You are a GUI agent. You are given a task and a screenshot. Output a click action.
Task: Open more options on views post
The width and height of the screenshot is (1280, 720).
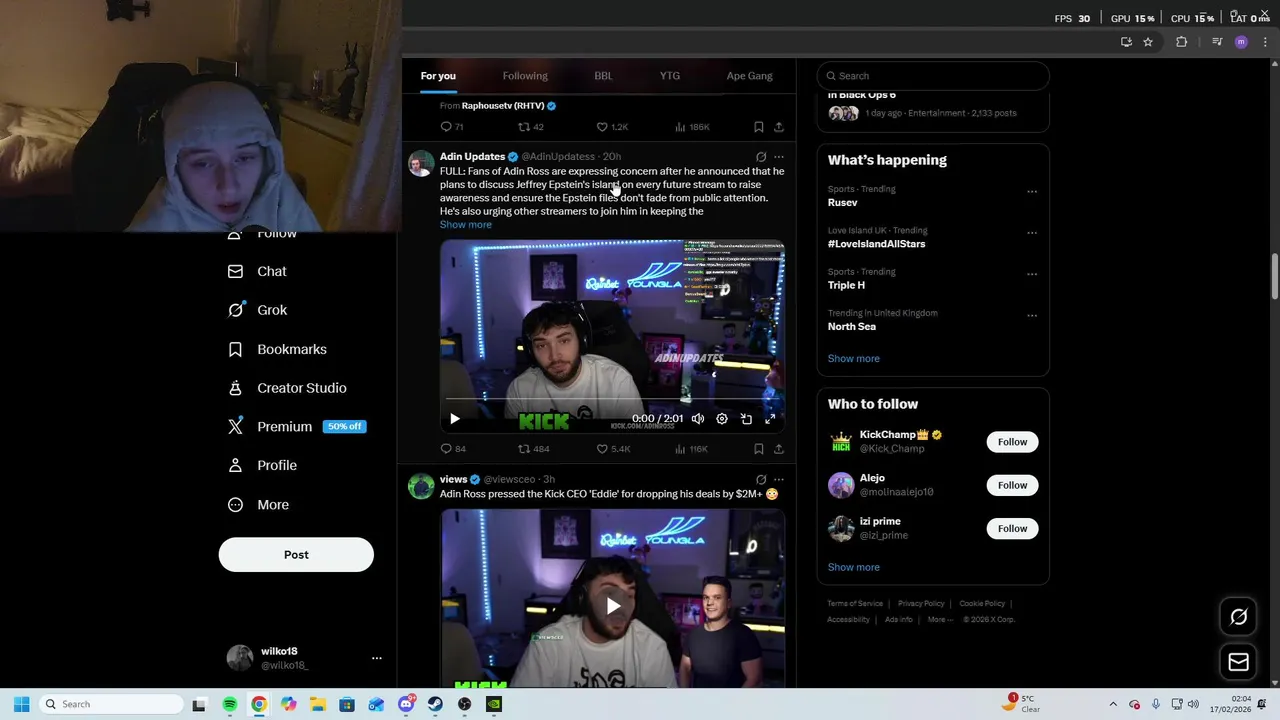coord(779,480)
